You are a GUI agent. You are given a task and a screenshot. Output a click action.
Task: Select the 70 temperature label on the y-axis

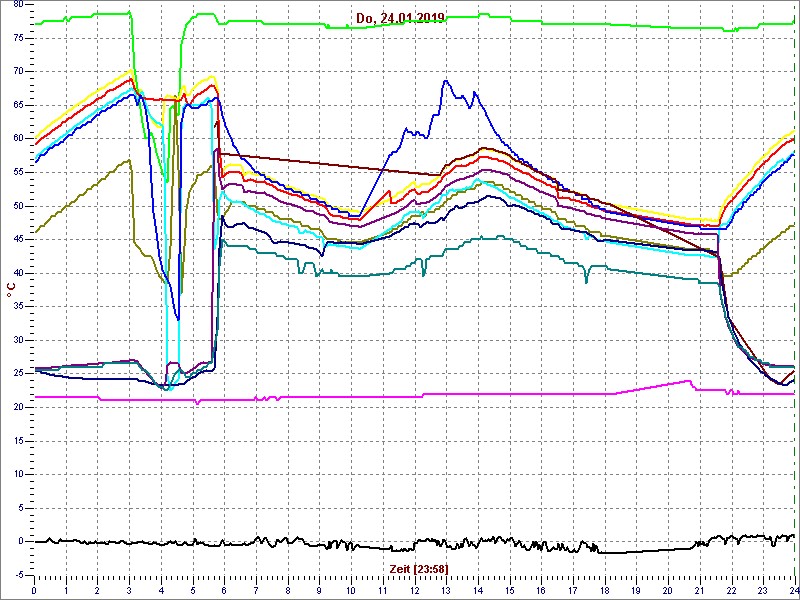pos(18,71)
